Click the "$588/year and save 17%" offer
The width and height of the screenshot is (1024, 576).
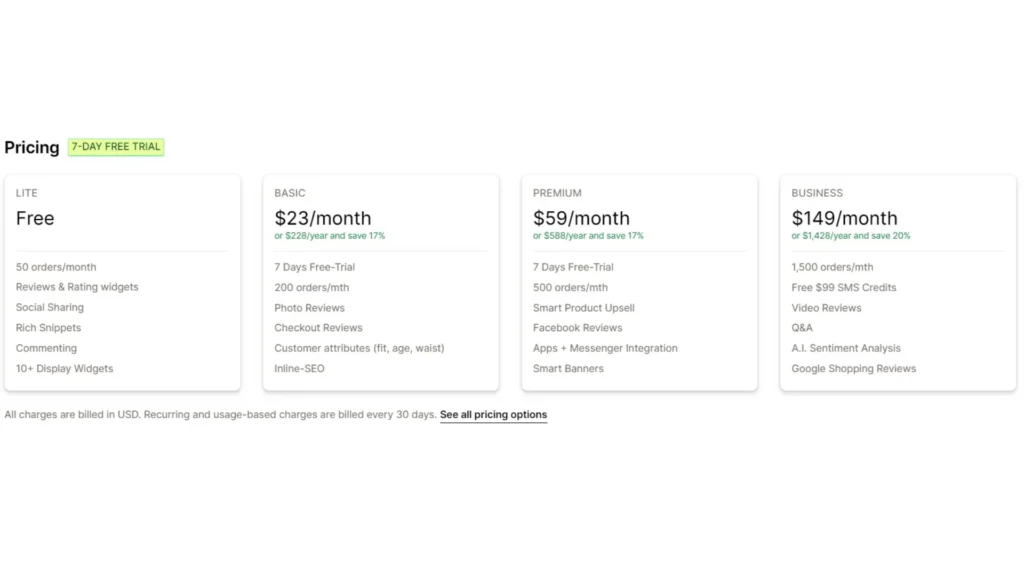pos(588,236)
